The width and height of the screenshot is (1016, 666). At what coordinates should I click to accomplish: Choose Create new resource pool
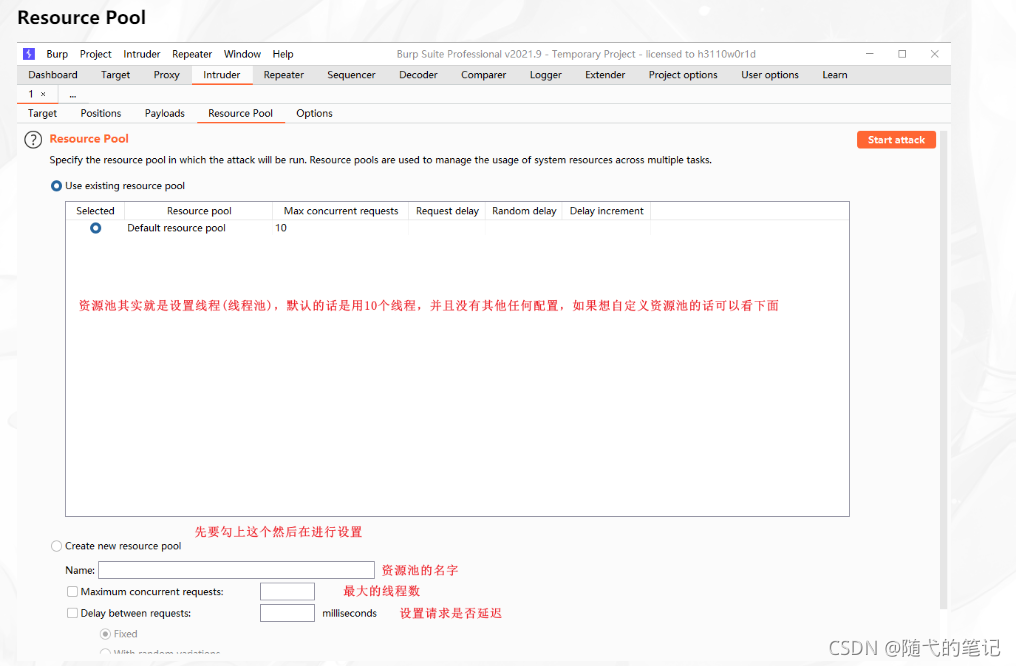pos(56,546)
